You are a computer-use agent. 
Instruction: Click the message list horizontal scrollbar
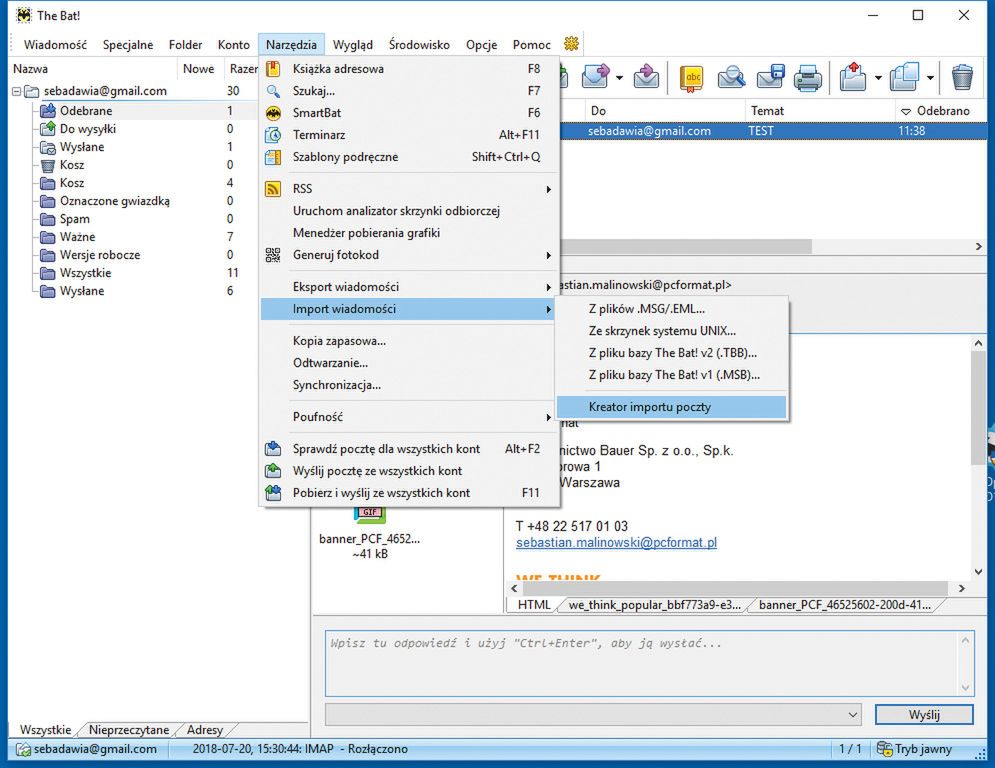tap(685, 246)
